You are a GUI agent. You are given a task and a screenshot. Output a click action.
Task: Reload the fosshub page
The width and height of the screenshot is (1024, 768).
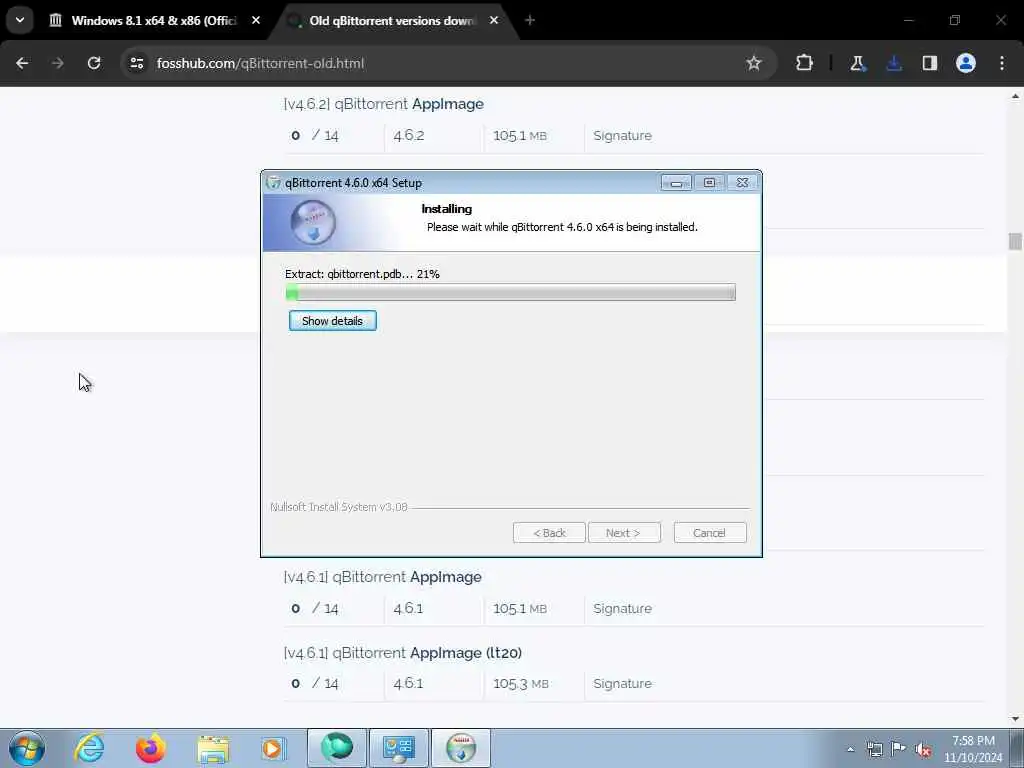pos(94,63)
